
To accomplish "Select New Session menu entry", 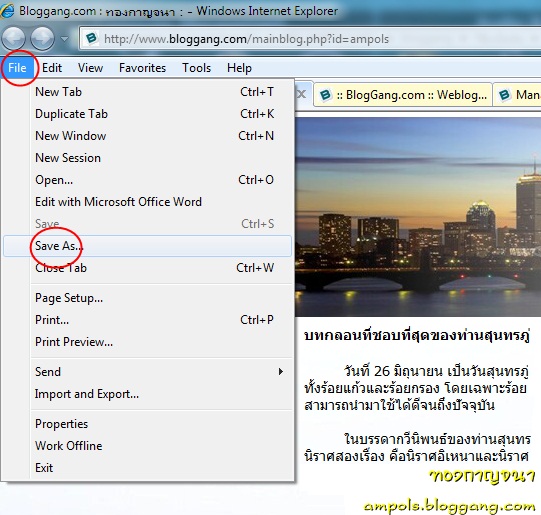I will point(147,158).
